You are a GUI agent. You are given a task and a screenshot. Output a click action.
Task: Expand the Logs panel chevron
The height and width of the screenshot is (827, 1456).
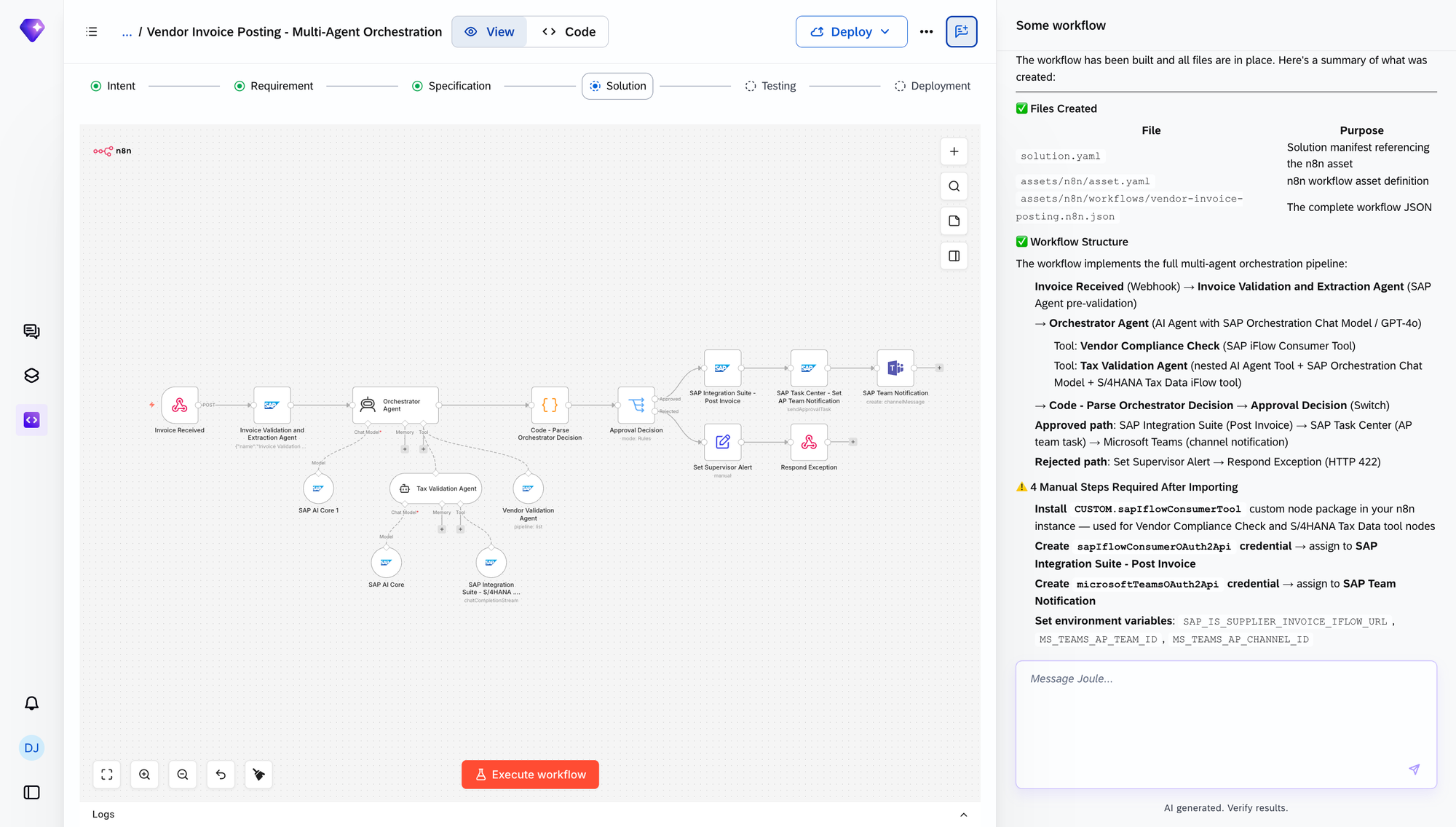coord(963,815)
